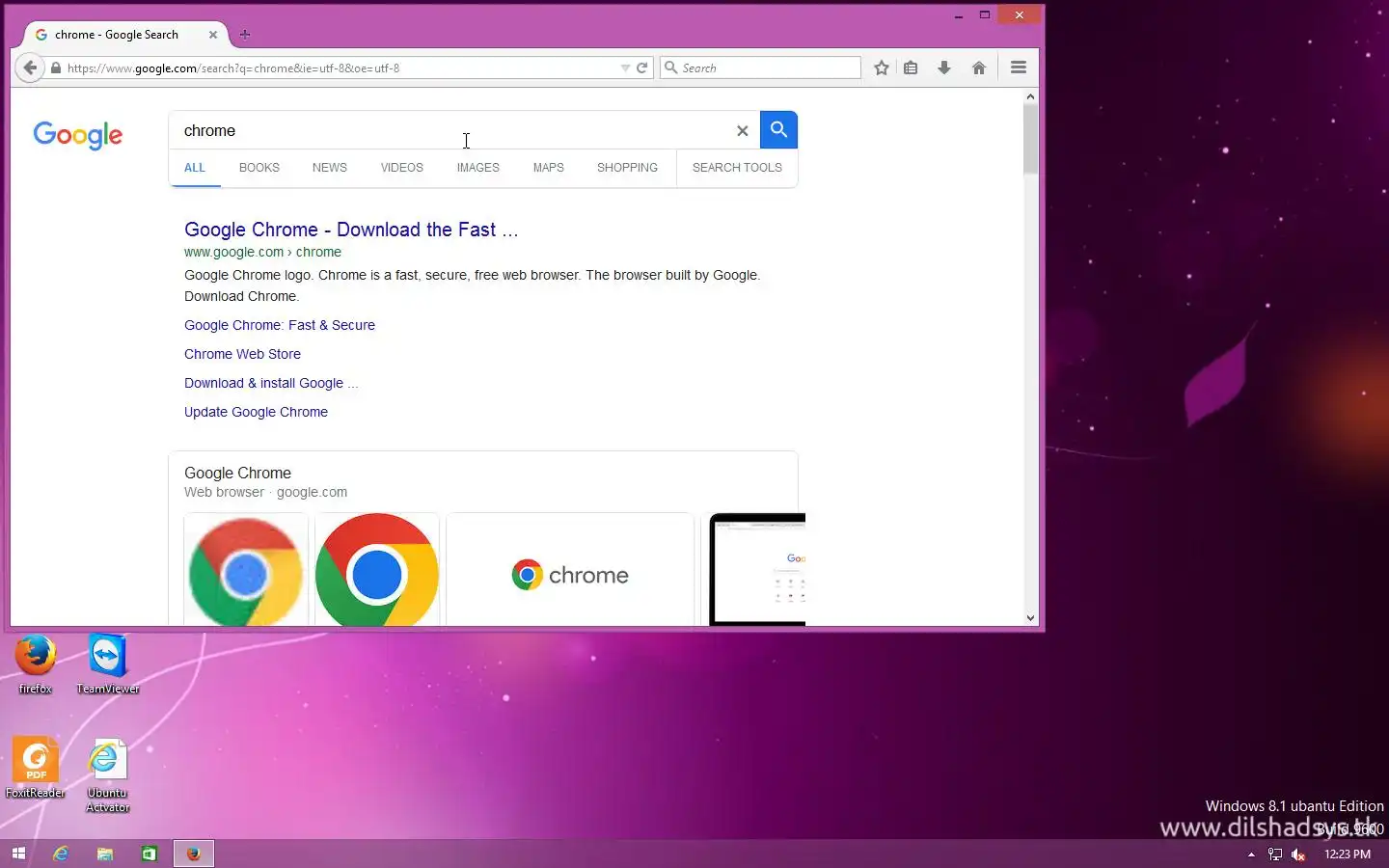Click the magnifier in Firefox search box

(671, 68)
